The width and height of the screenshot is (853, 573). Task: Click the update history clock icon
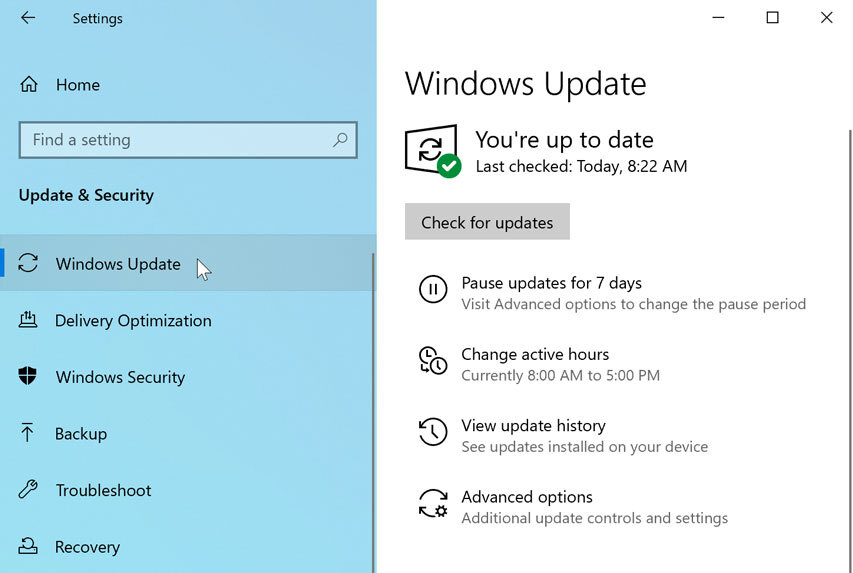[x=433, y=432]
